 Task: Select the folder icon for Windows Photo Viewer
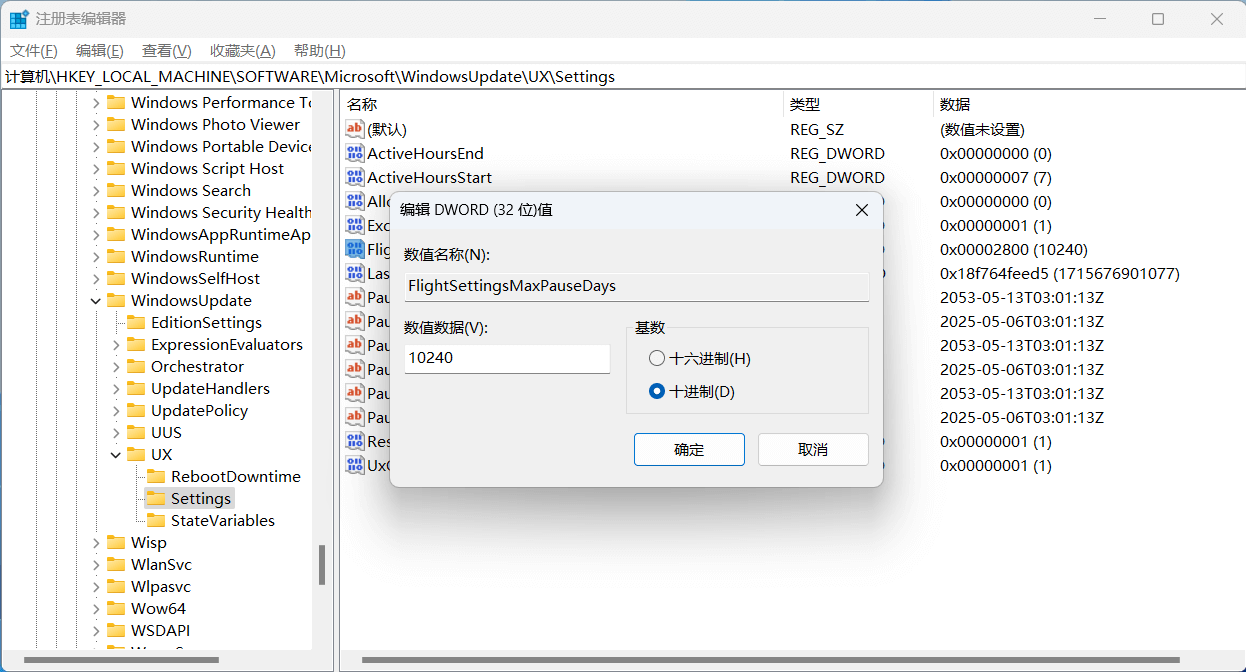click(116, 124)
